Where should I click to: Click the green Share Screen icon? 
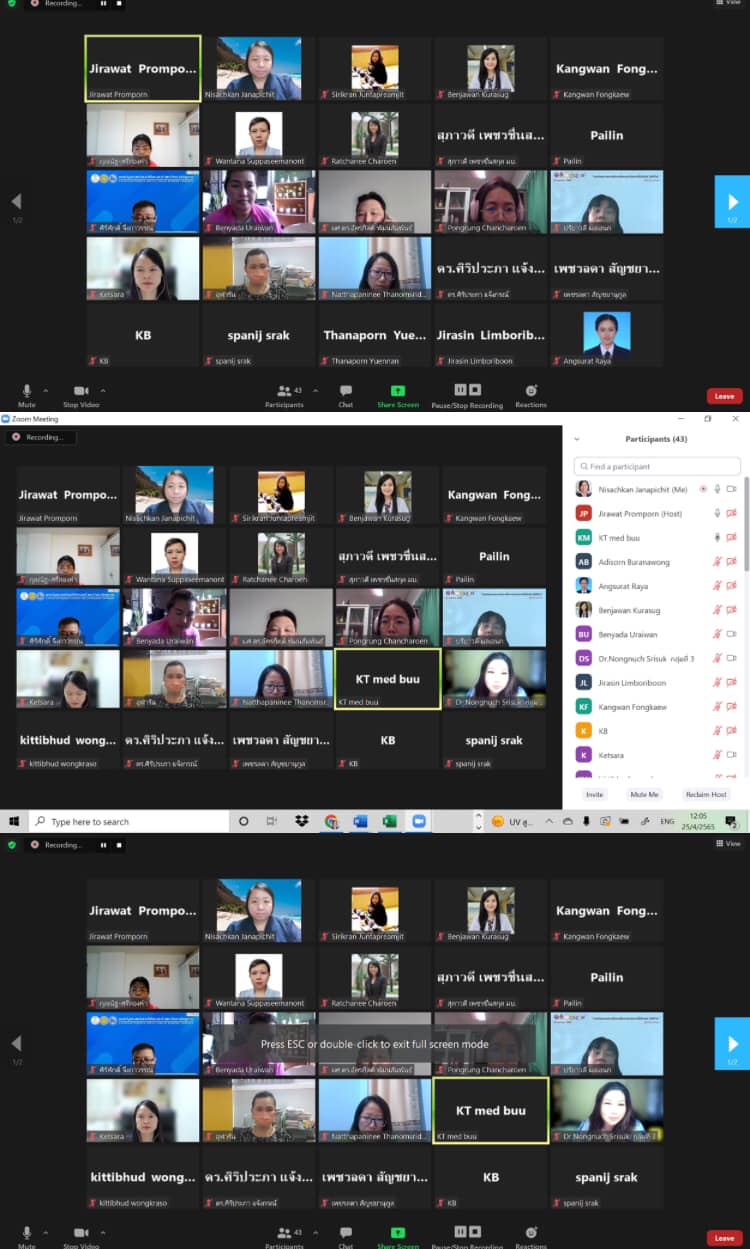pos(398,390)
